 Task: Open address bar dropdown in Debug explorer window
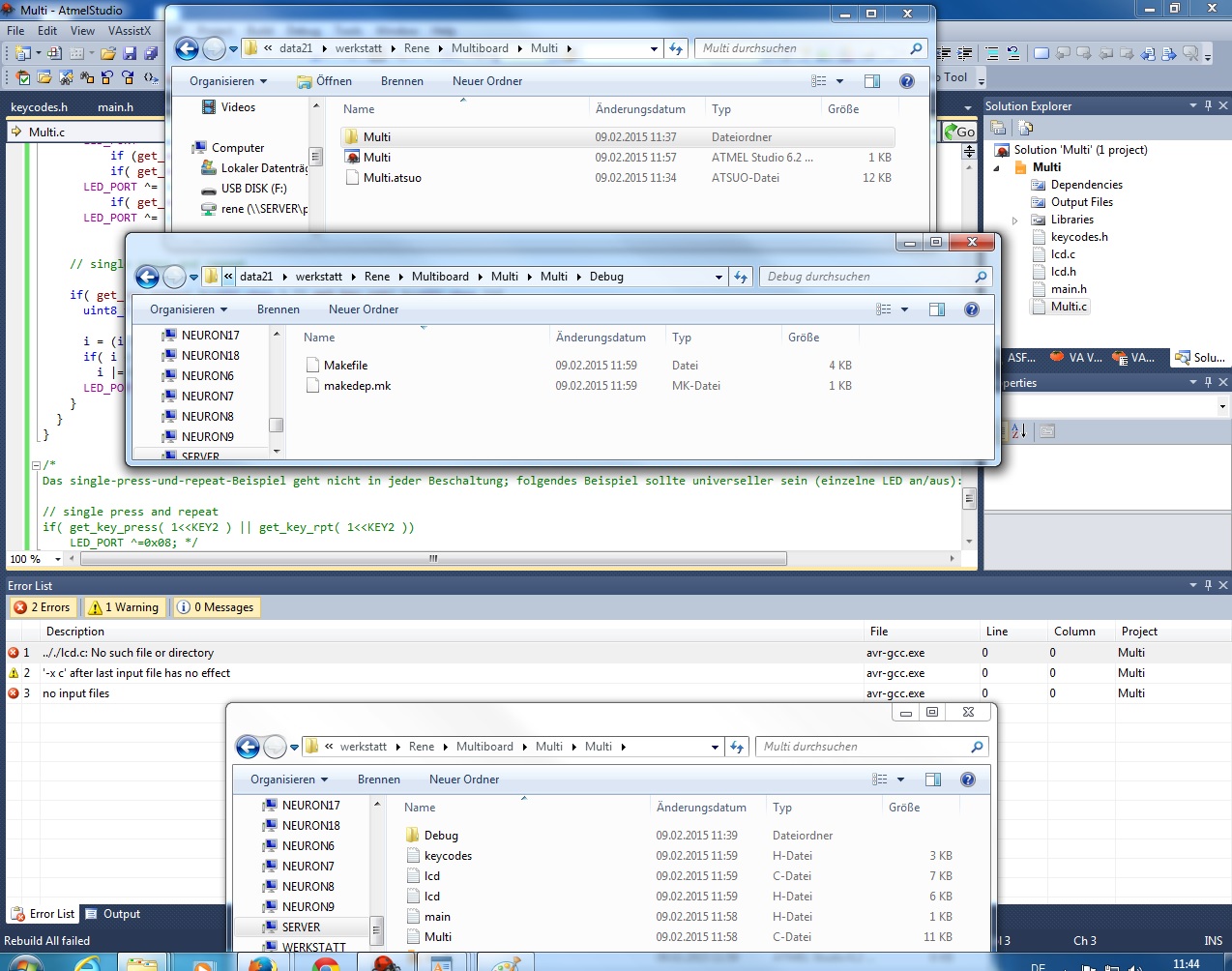(719, 277)
